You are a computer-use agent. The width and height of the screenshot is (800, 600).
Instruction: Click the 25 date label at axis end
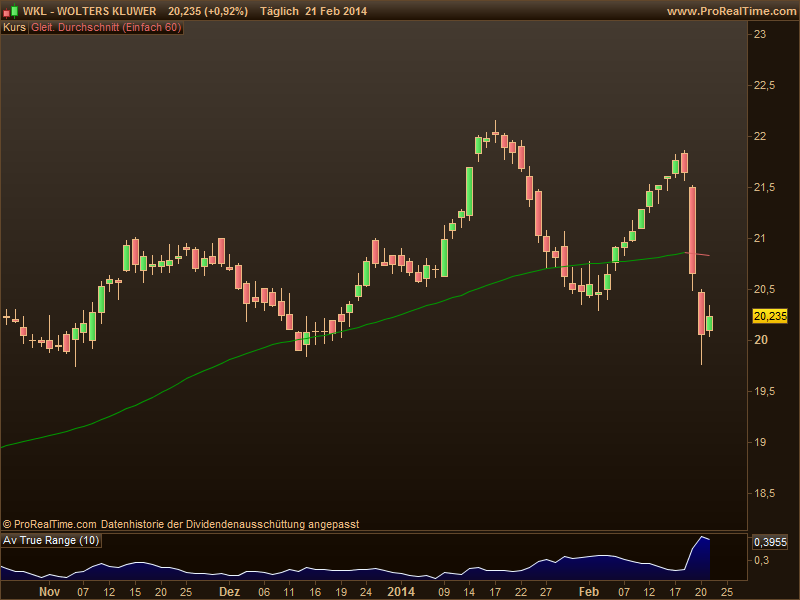[x=727, y=592]
